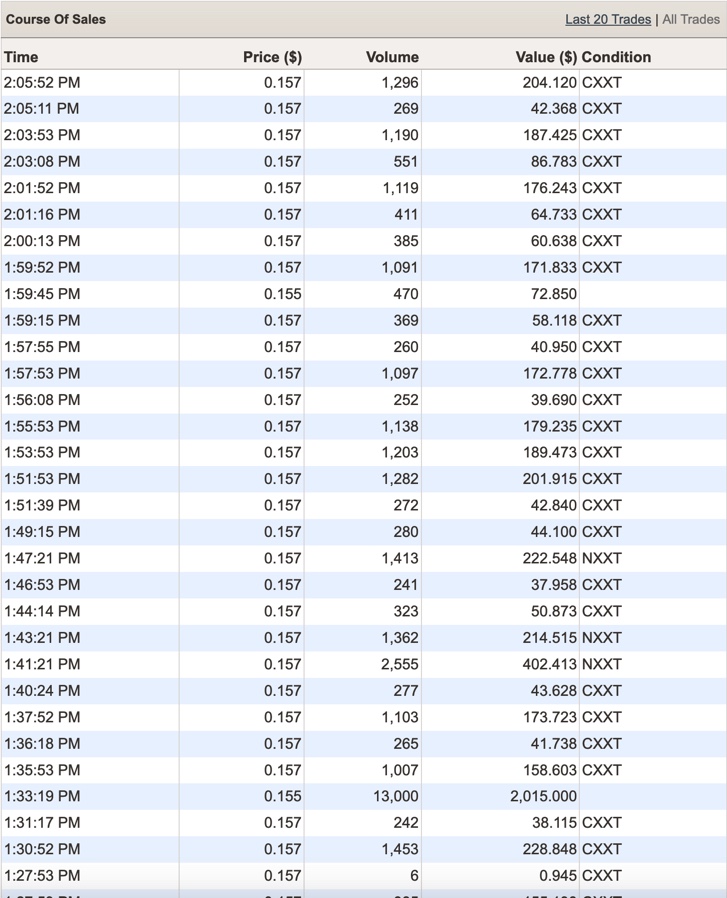Viewport: 727px width, 898px height.
Task: Click the Last 20 Trades link
Action: 607,19
